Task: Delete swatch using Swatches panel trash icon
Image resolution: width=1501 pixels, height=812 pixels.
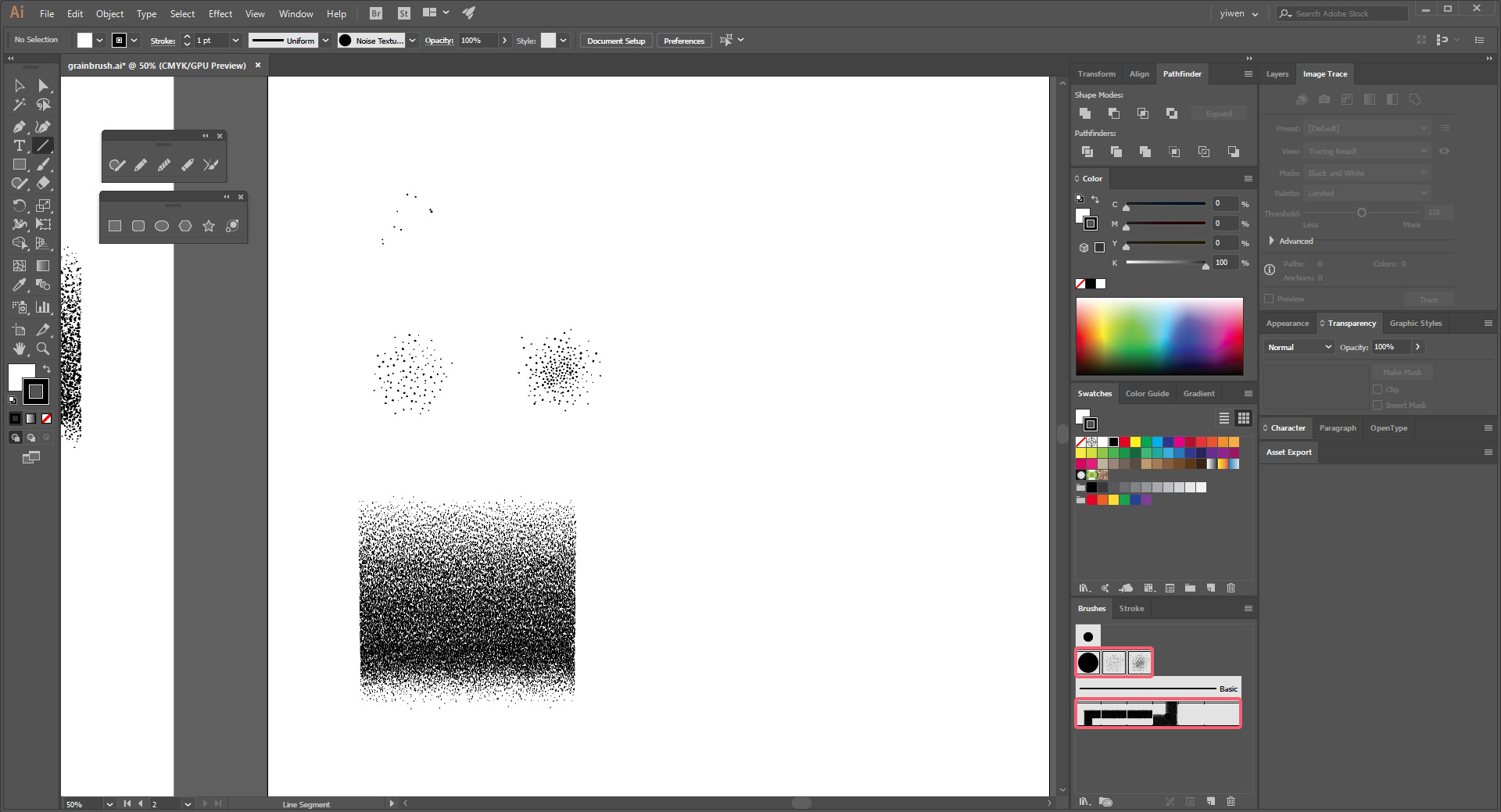Action: point(1231,588)
